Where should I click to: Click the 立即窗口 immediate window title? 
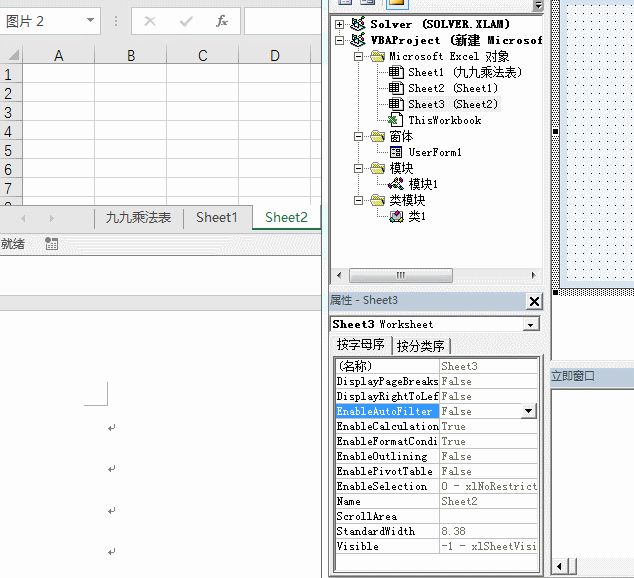coord(573,376)
